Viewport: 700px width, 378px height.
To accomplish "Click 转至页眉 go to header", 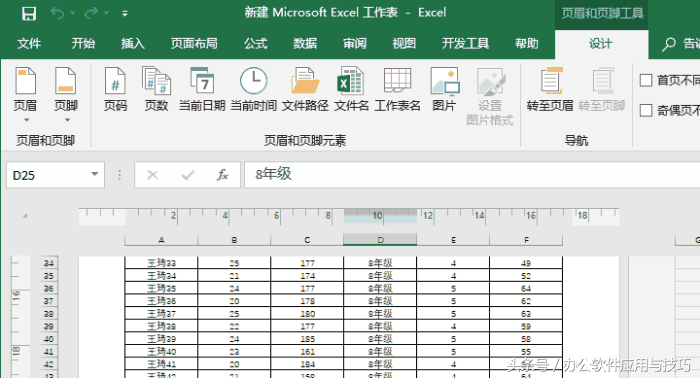I will pos(550,89).
